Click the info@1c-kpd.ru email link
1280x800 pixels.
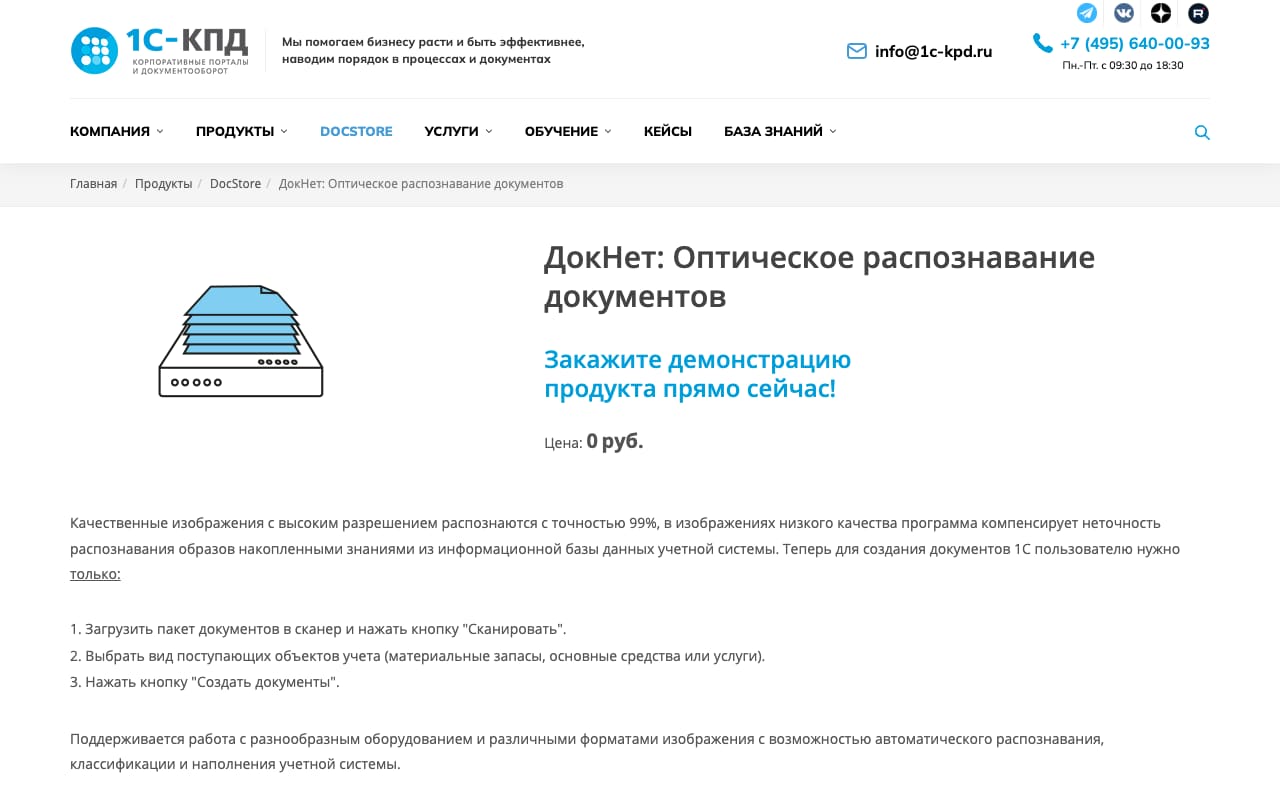coord(933,52)
